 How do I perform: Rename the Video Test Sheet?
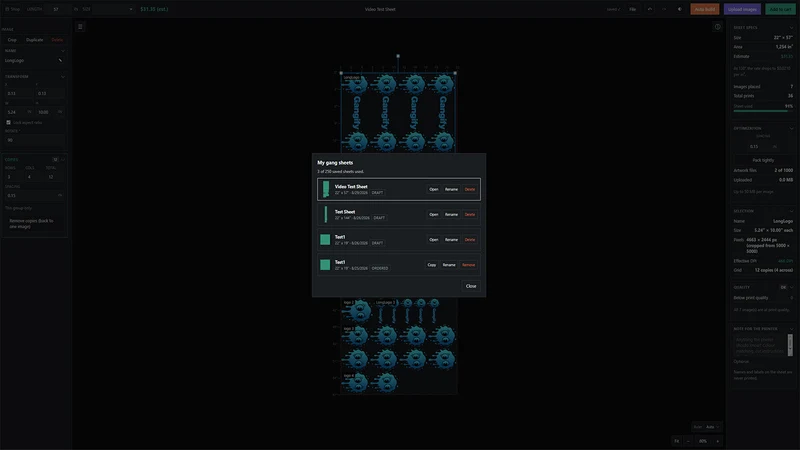click(451, 189)
